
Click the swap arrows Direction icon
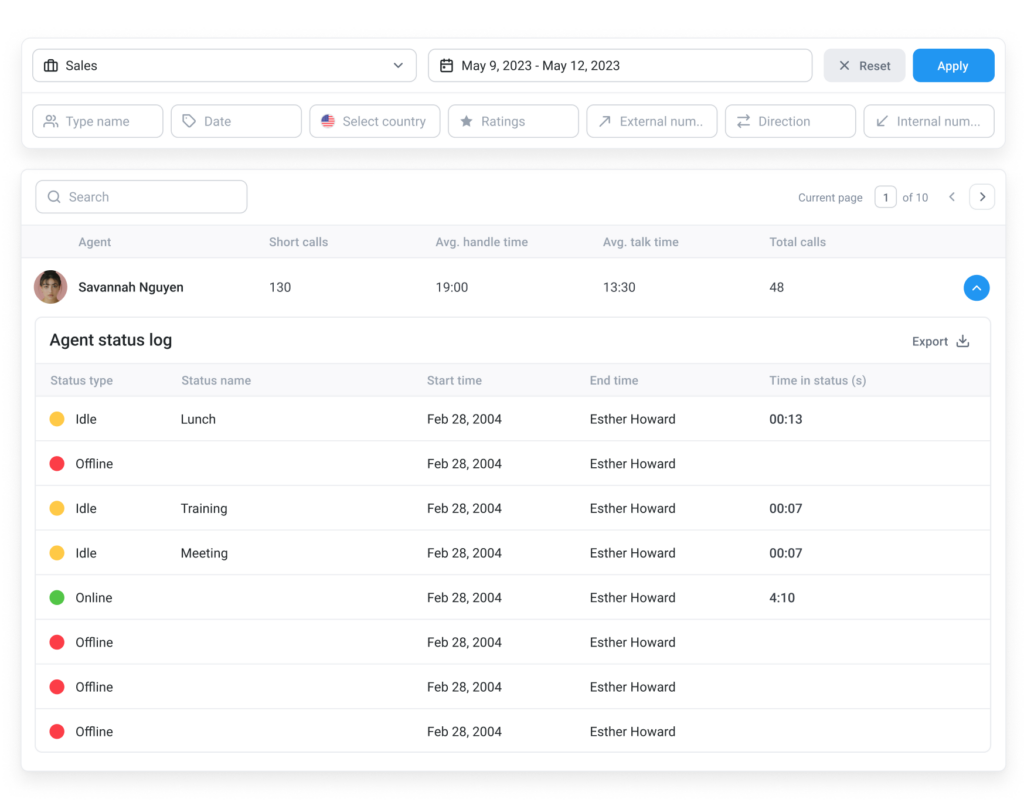point(743,121)
